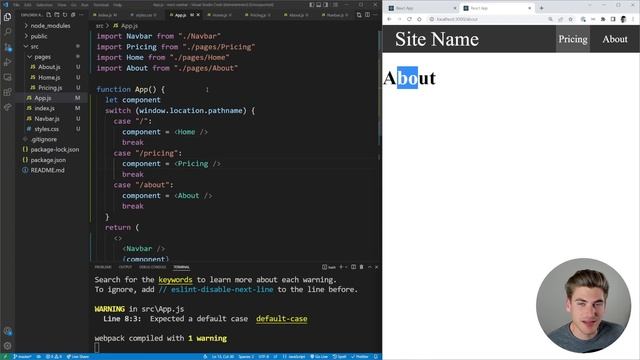This screenshot has height=360, width=640.
Task: Click the split editor icon
Action: [367, 15]
